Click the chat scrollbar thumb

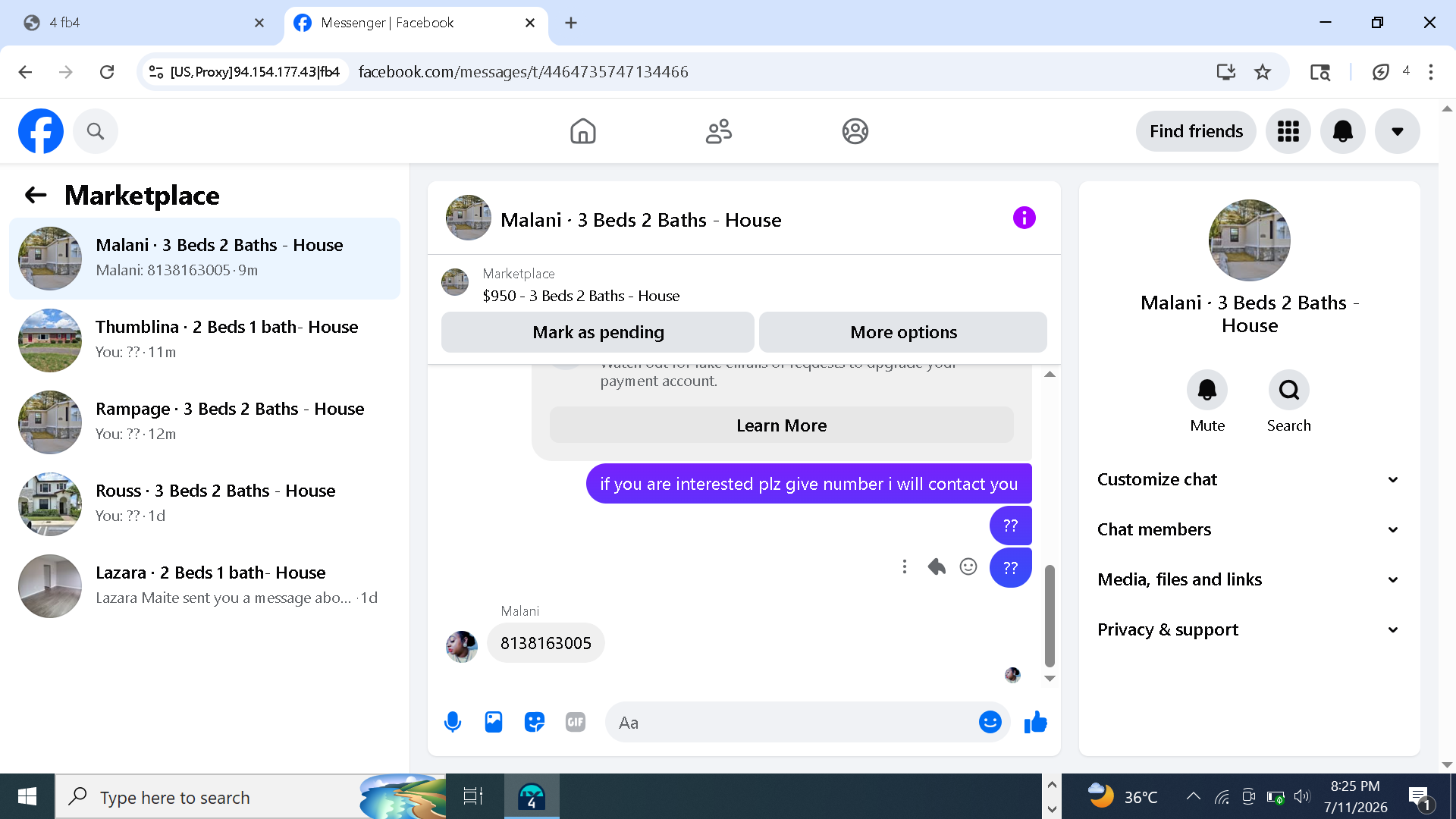[x=1050, y=616]
